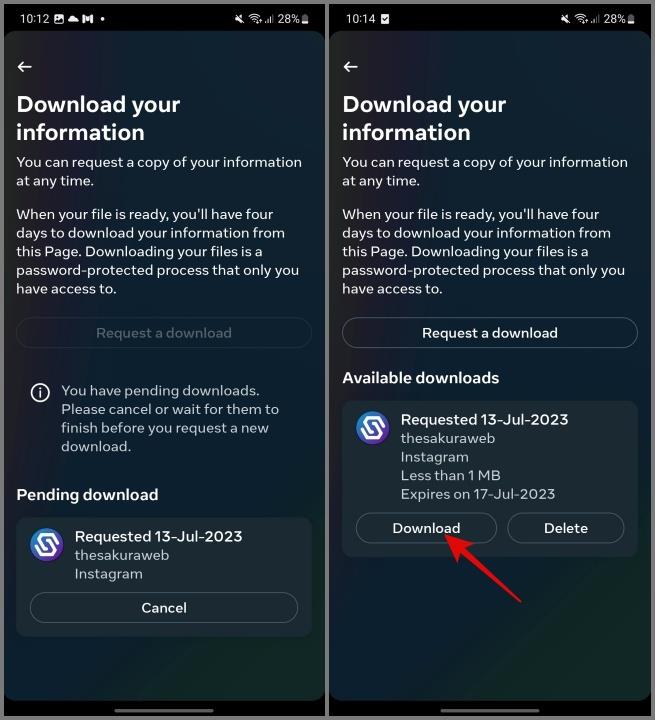The height and width of the screenshot is (720, 655).
Task: Tap the greyed-out Request a download button
Action: [x=164, y=332]
